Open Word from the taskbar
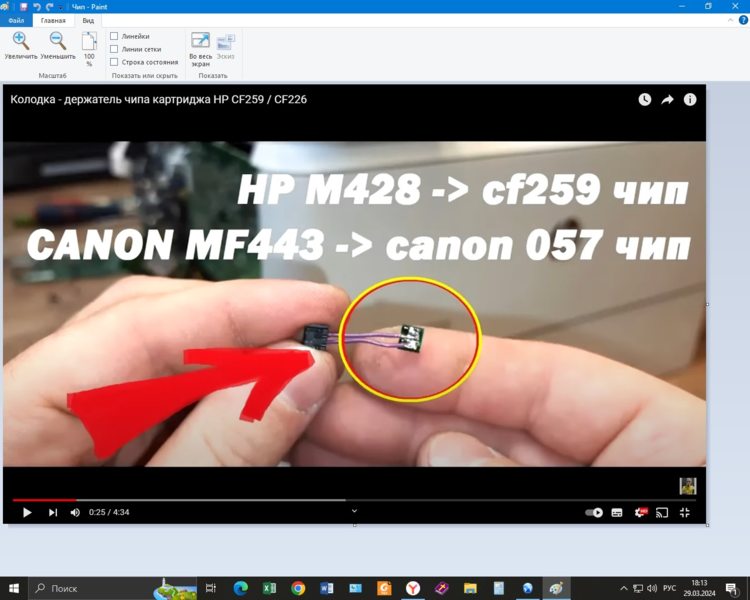This screenshot has width=750, height=600. tap(326, 588)
